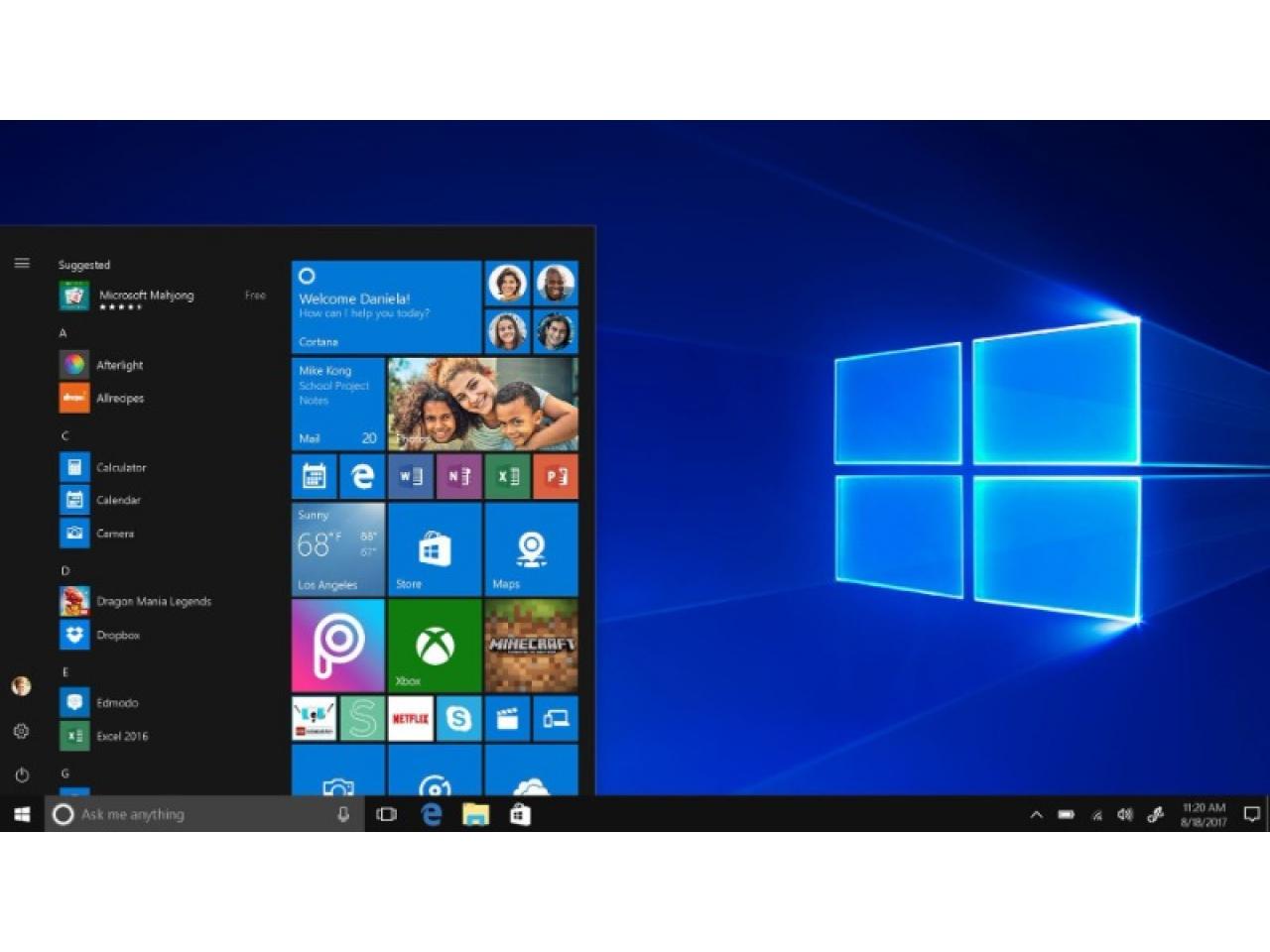Launch the PicsArt tile
The image size is (1270, 952).
[337, 646]
